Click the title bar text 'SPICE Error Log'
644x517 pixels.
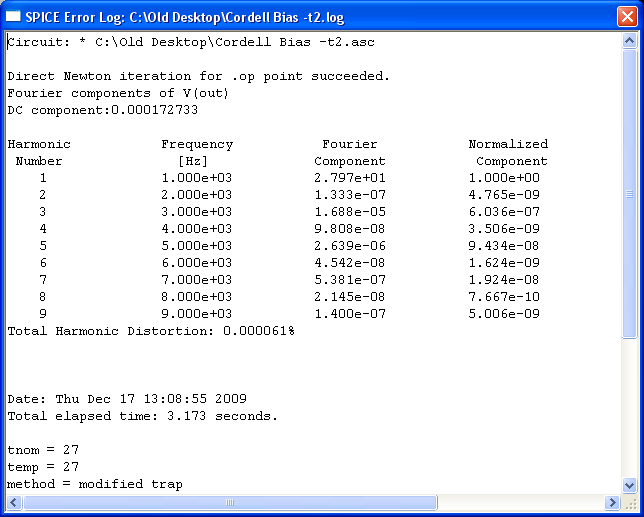[x=75, y=17]
